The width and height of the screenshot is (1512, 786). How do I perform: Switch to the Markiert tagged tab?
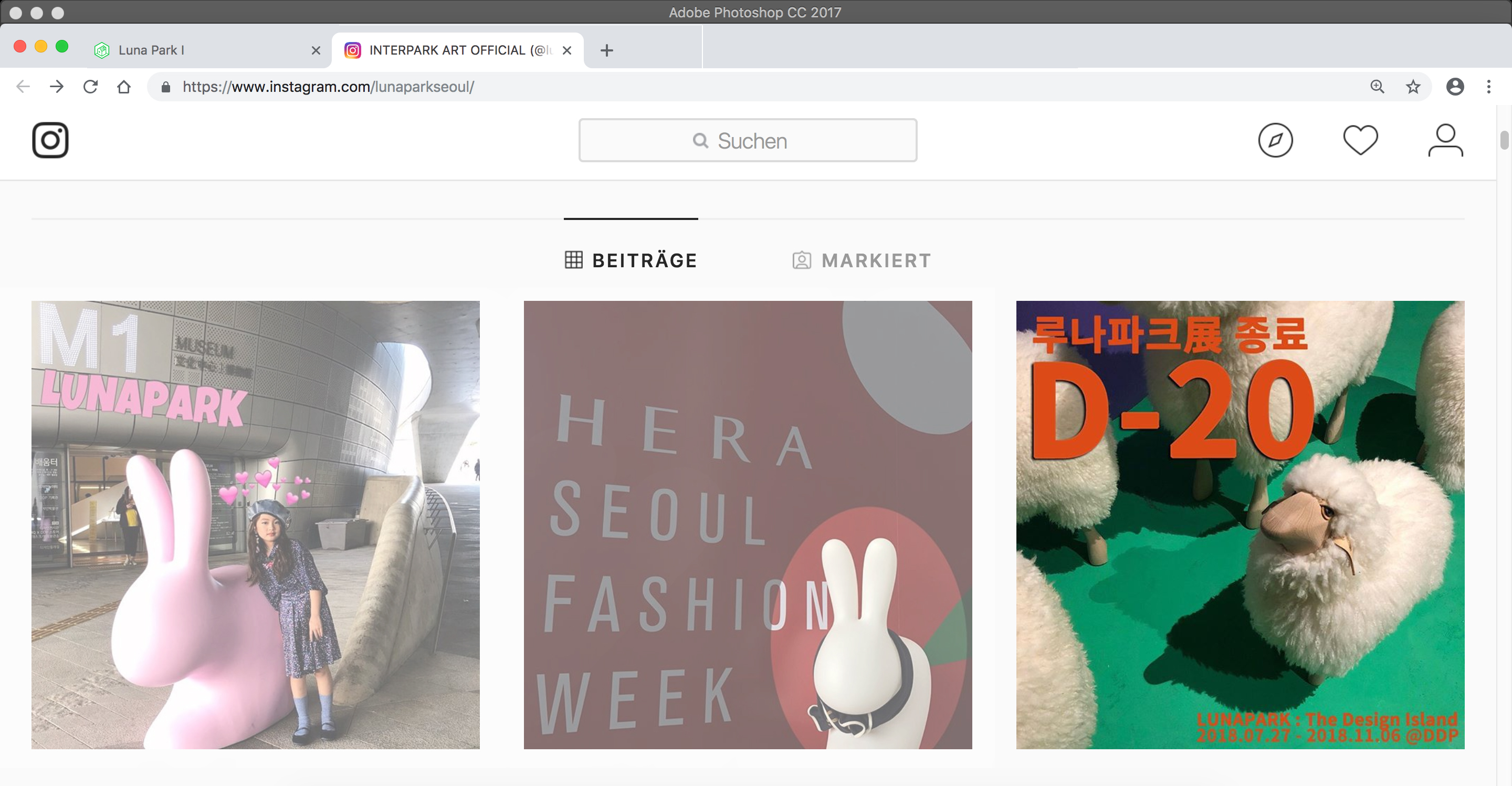(x=862, y=260)
